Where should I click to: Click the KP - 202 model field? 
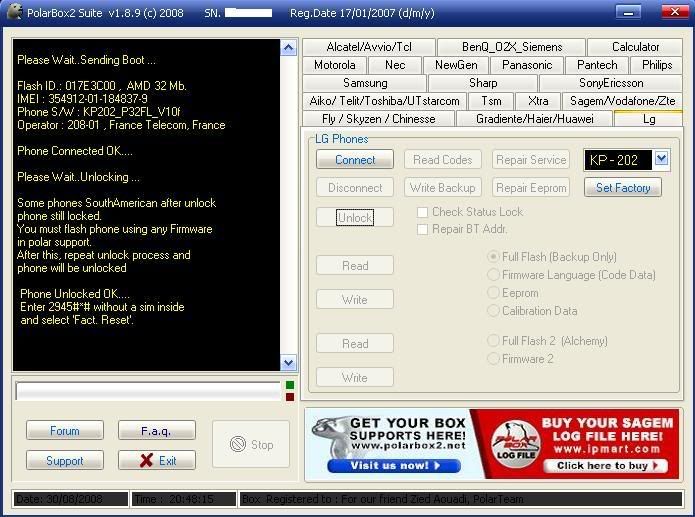click(x=618, y=160)
